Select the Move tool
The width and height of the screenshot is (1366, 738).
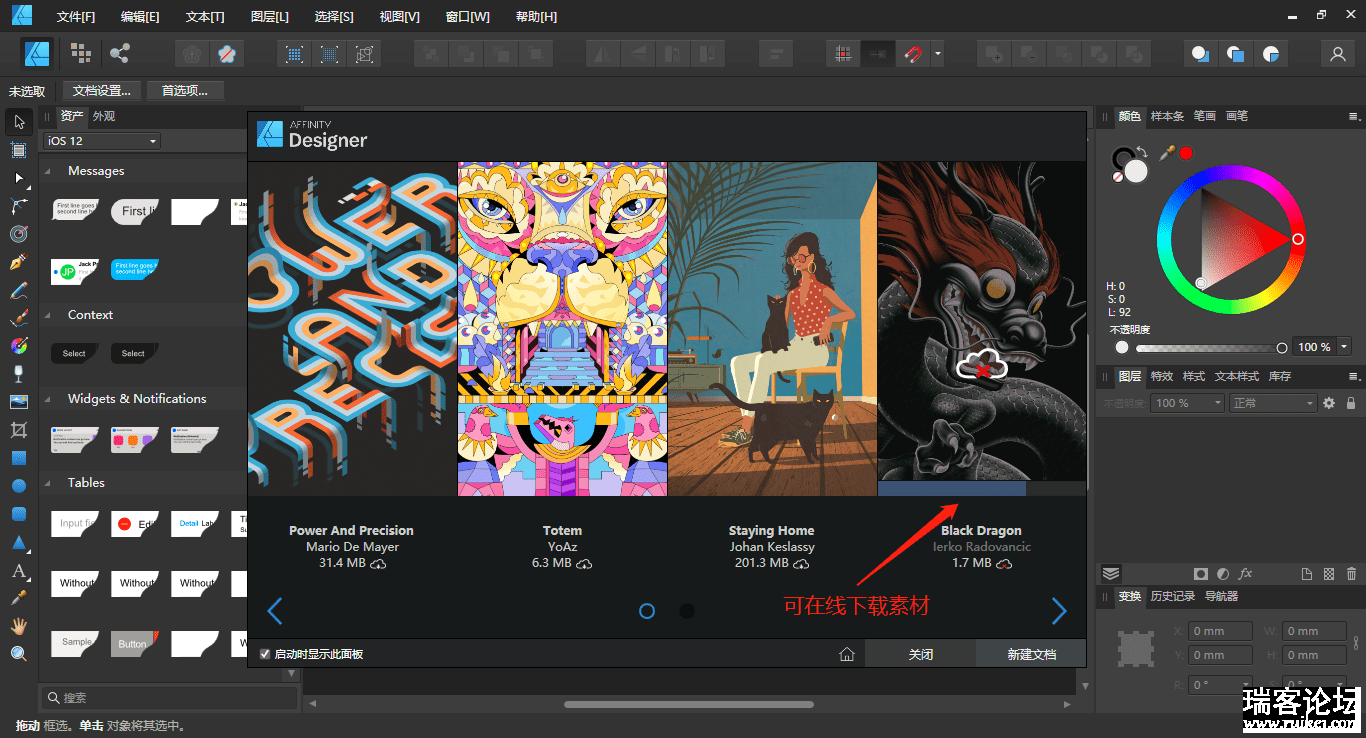click(19, 122)
